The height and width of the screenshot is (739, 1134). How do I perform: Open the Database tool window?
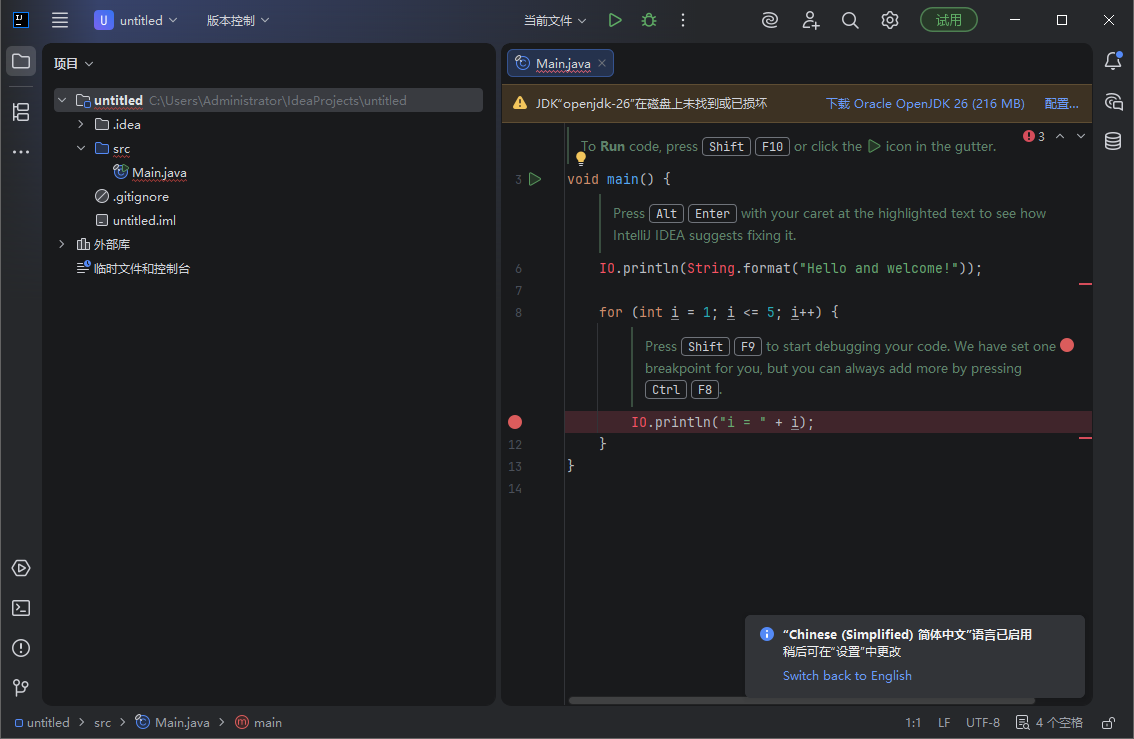(x=1112, y=141)
